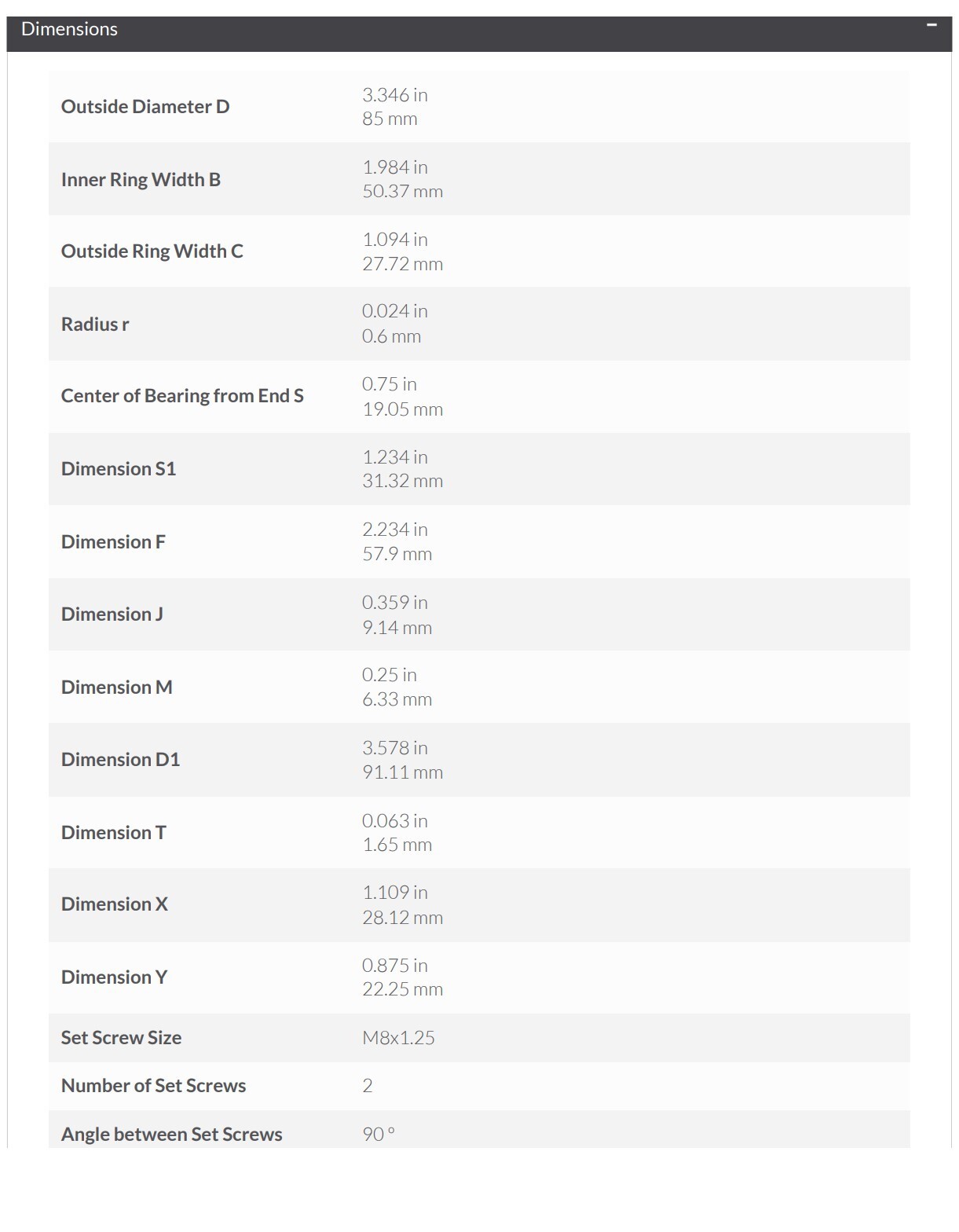The width and height of the screenshot is (959, 1232).
Task: Click the Radius r row label
Action: click(95, 324)
